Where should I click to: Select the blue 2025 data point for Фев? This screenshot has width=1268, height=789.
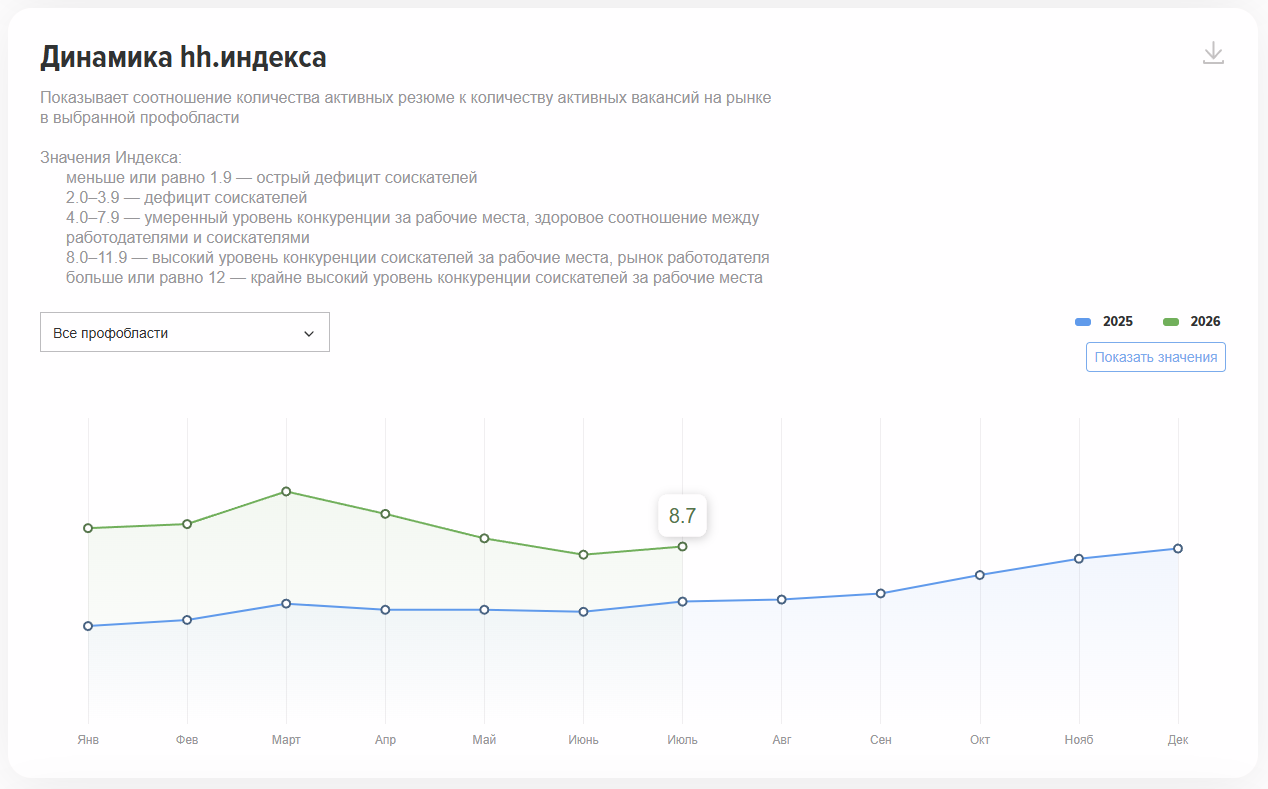pos(187,620)
